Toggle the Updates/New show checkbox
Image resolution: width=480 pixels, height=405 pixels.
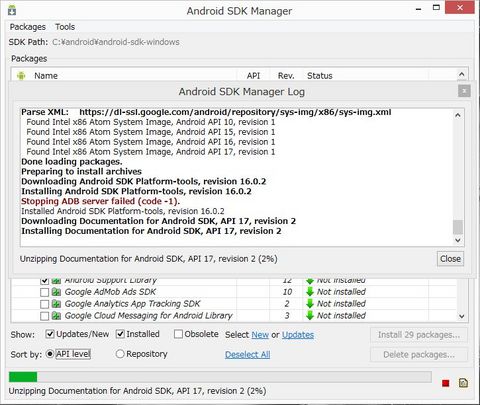pos(50,334)
